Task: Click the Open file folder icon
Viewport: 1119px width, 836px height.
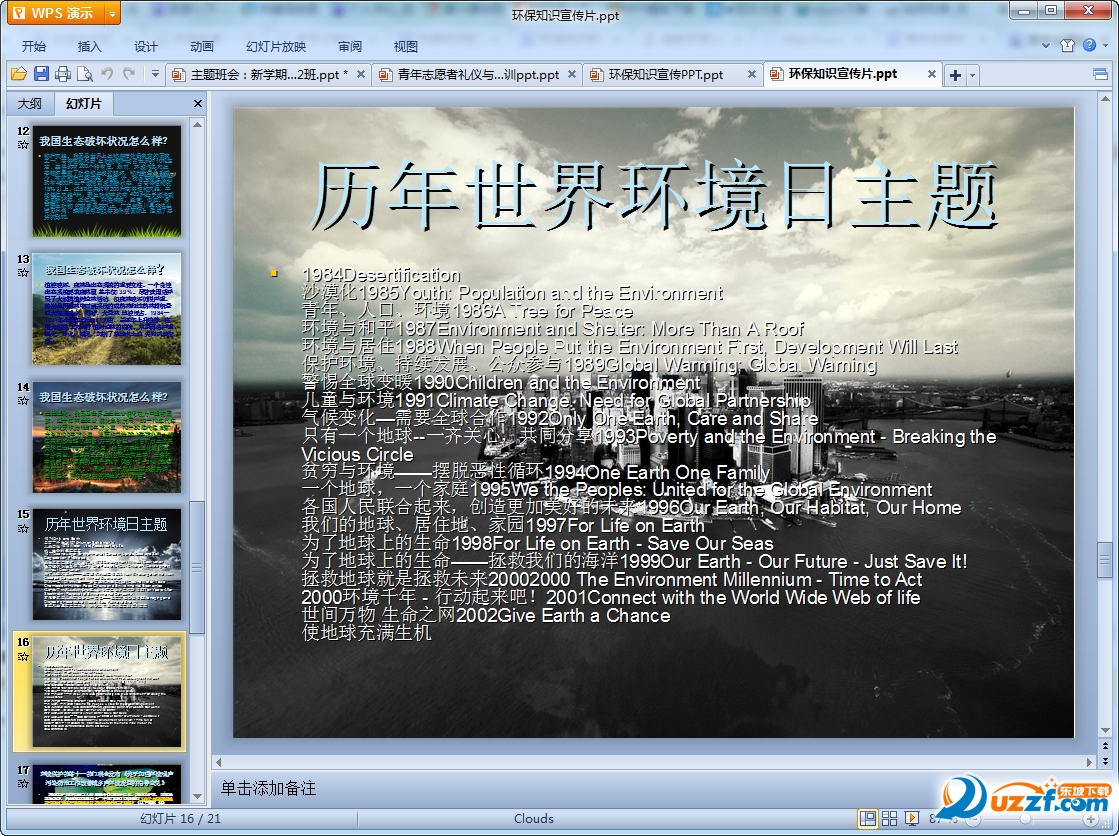Action: 19,74
